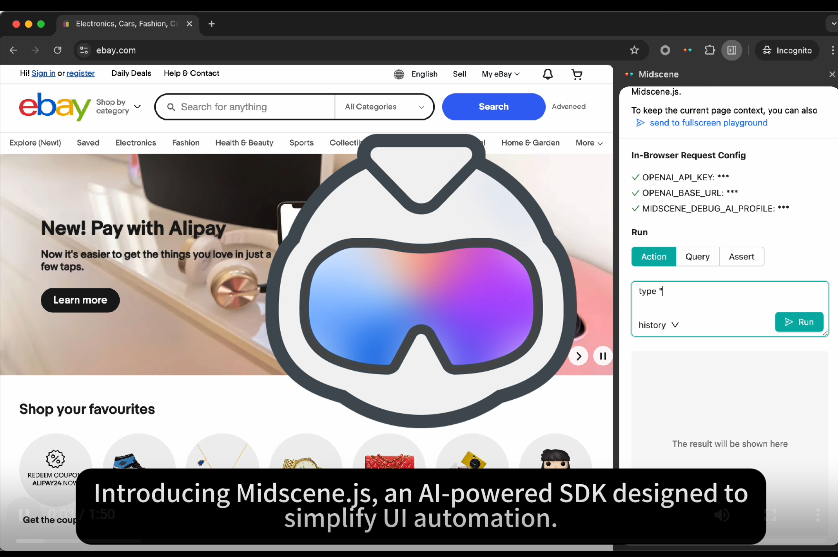
Task: Run the Midscene action
Action: click(x=799, y=322)
